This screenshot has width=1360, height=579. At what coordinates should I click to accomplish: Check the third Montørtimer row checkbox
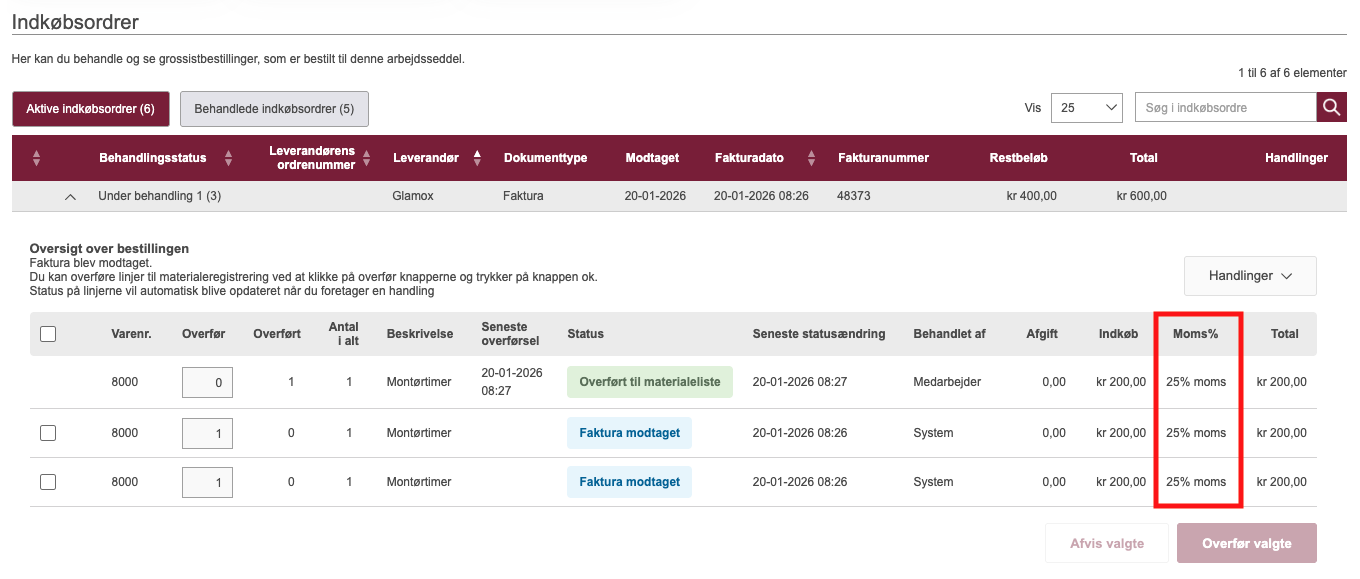pyautogui.click(x=48, y=482)
